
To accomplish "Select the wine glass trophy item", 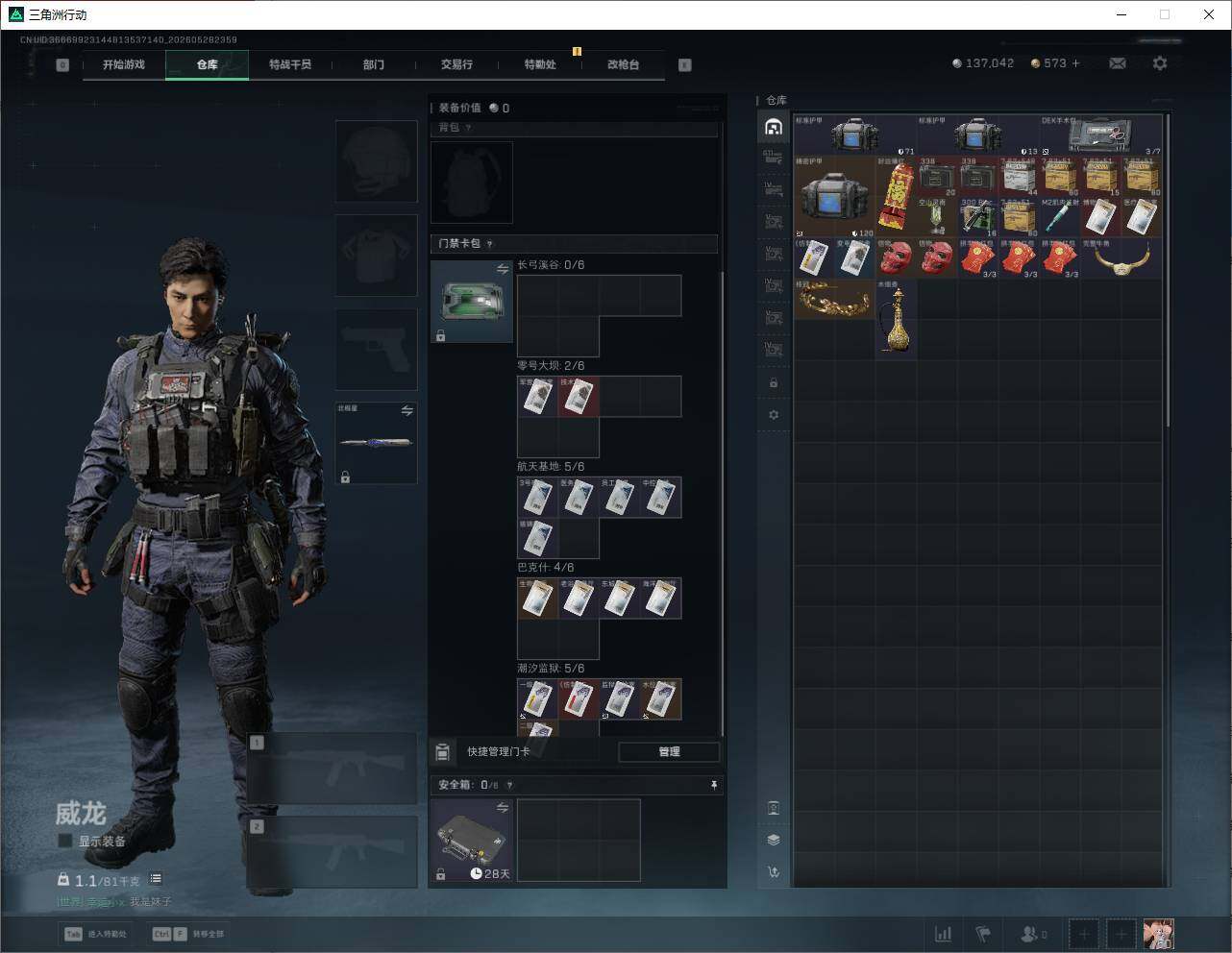I will (x=937, y=217).
